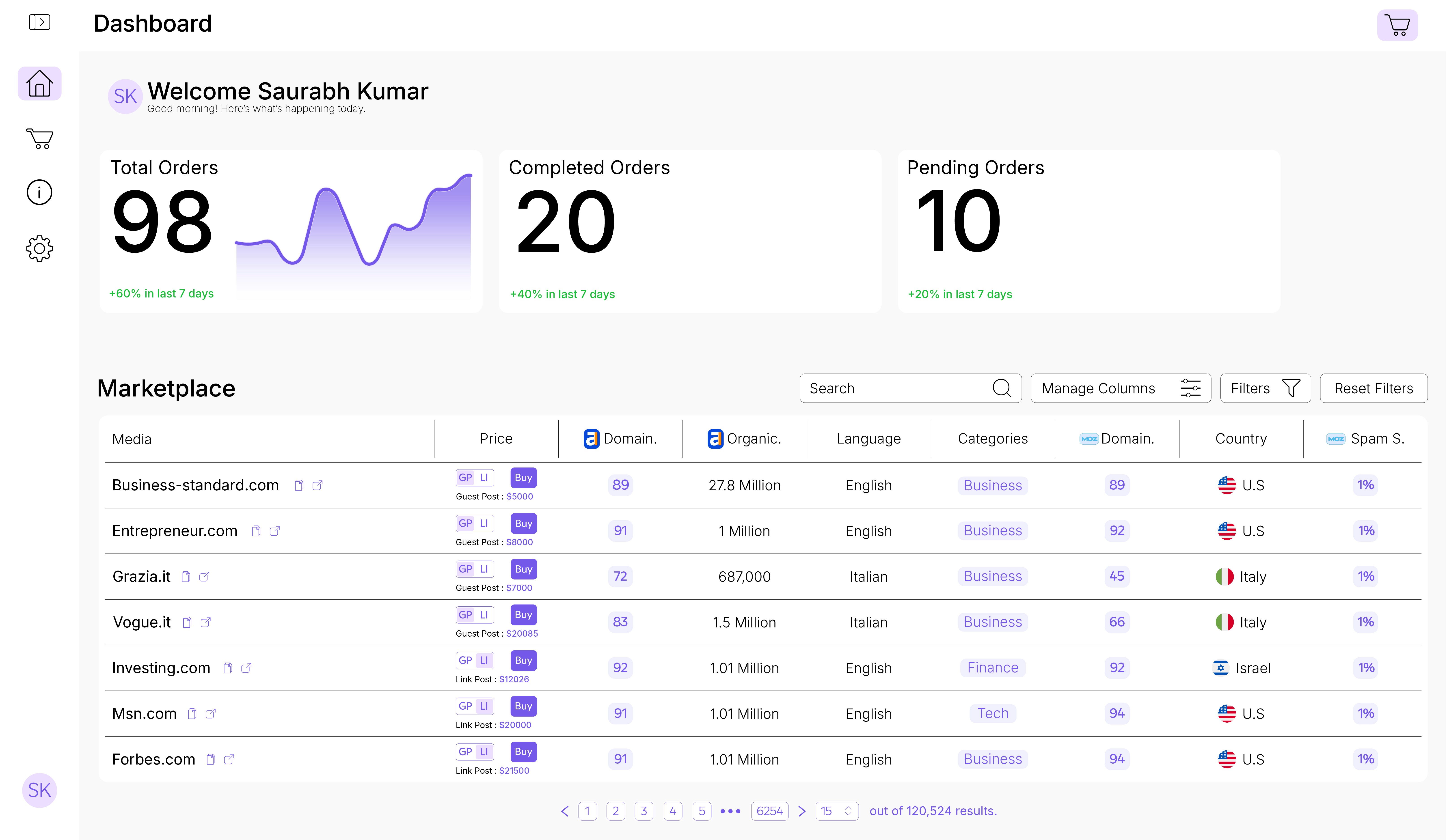The image size is (1447, 840).
Task: Open Forbes.com external link icon
Action: tap(229, 760)
